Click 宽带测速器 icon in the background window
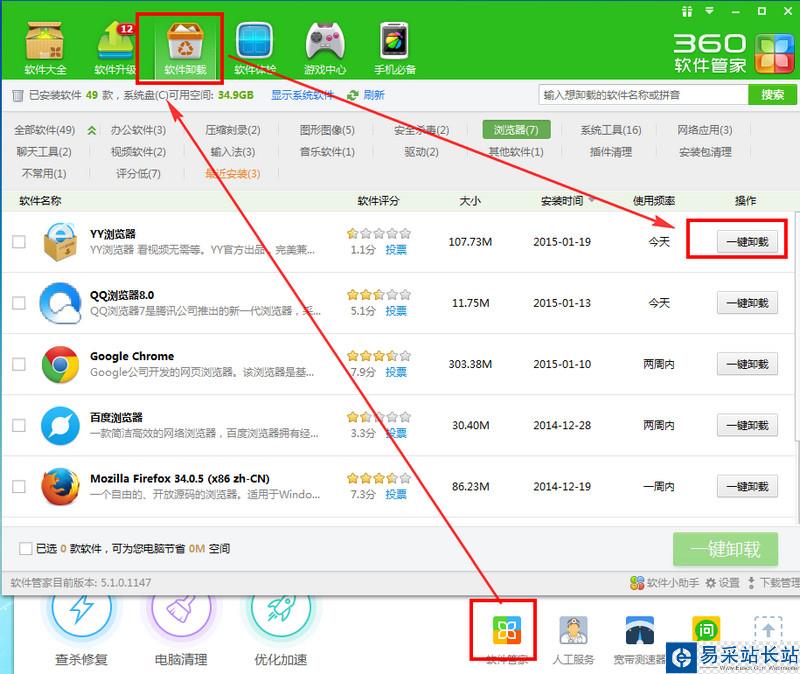 tap(639, 630)
